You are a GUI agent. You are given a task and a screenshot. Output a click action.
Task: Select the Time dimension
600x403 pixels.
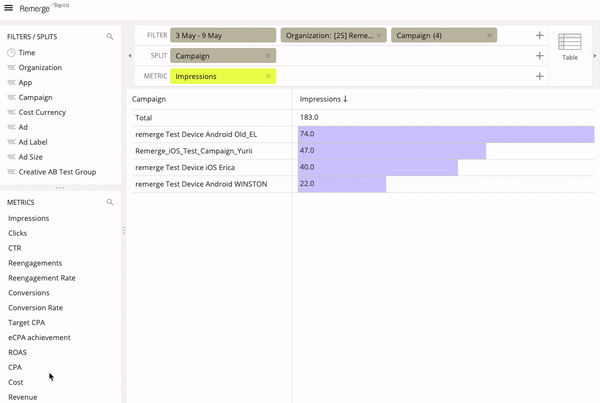pyautogui.click(x=27, y=52)
